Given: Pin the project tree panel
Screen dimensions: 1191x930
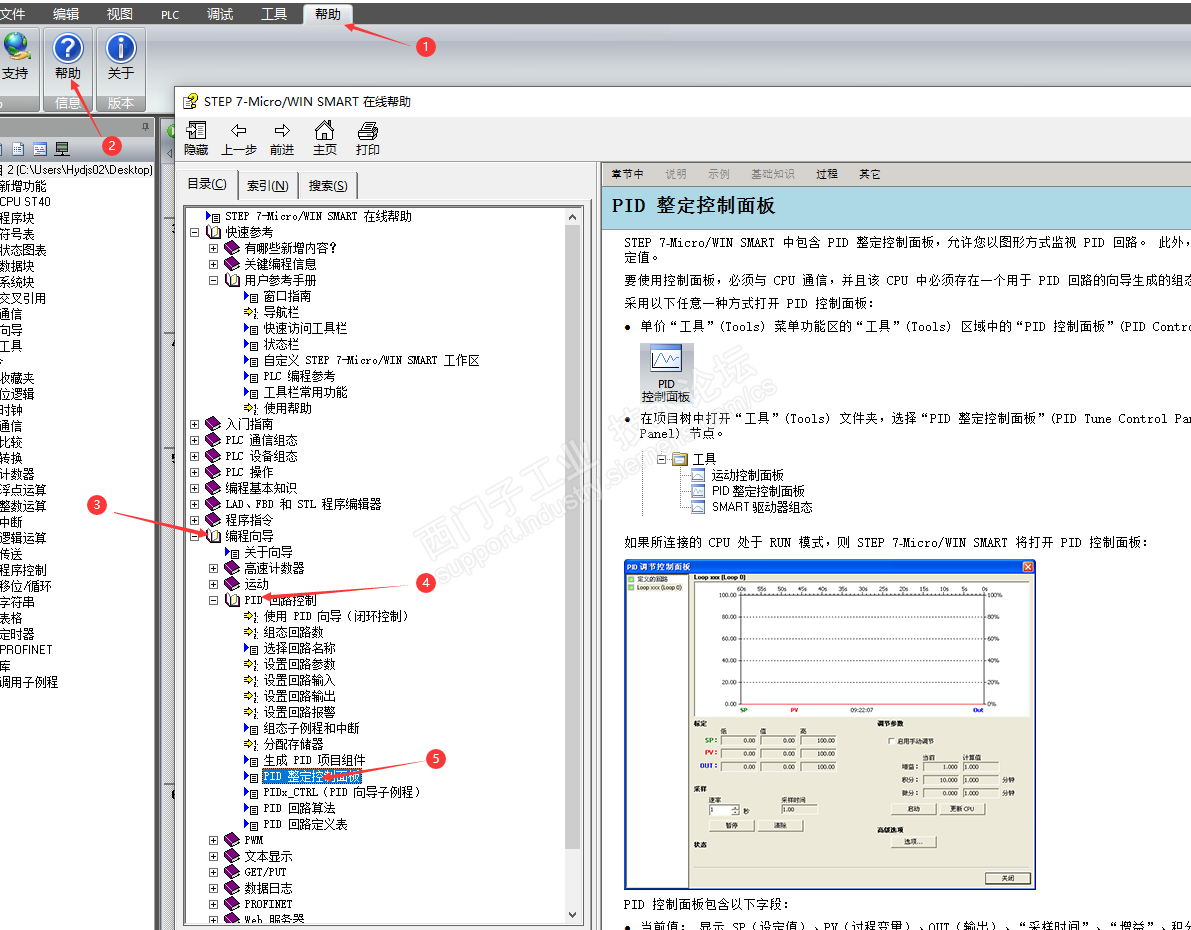Looking at the screenshot, I should [x=145, y=127].
